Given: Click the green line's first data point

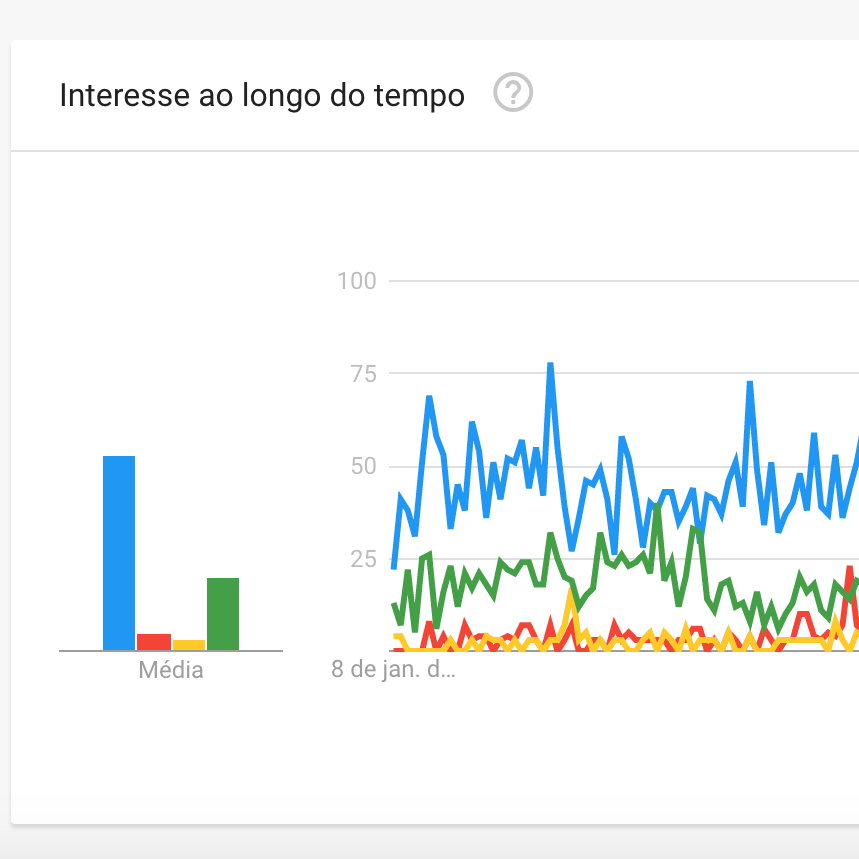Looking at the screenshot, I should [394, 605].
